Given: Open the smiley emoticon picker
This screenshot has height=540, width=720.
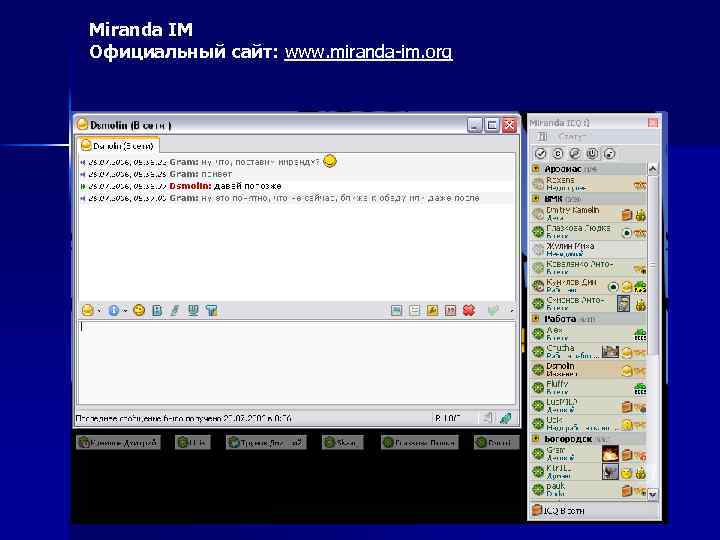Looking at the screenshot, I should (x=139, y=310).
